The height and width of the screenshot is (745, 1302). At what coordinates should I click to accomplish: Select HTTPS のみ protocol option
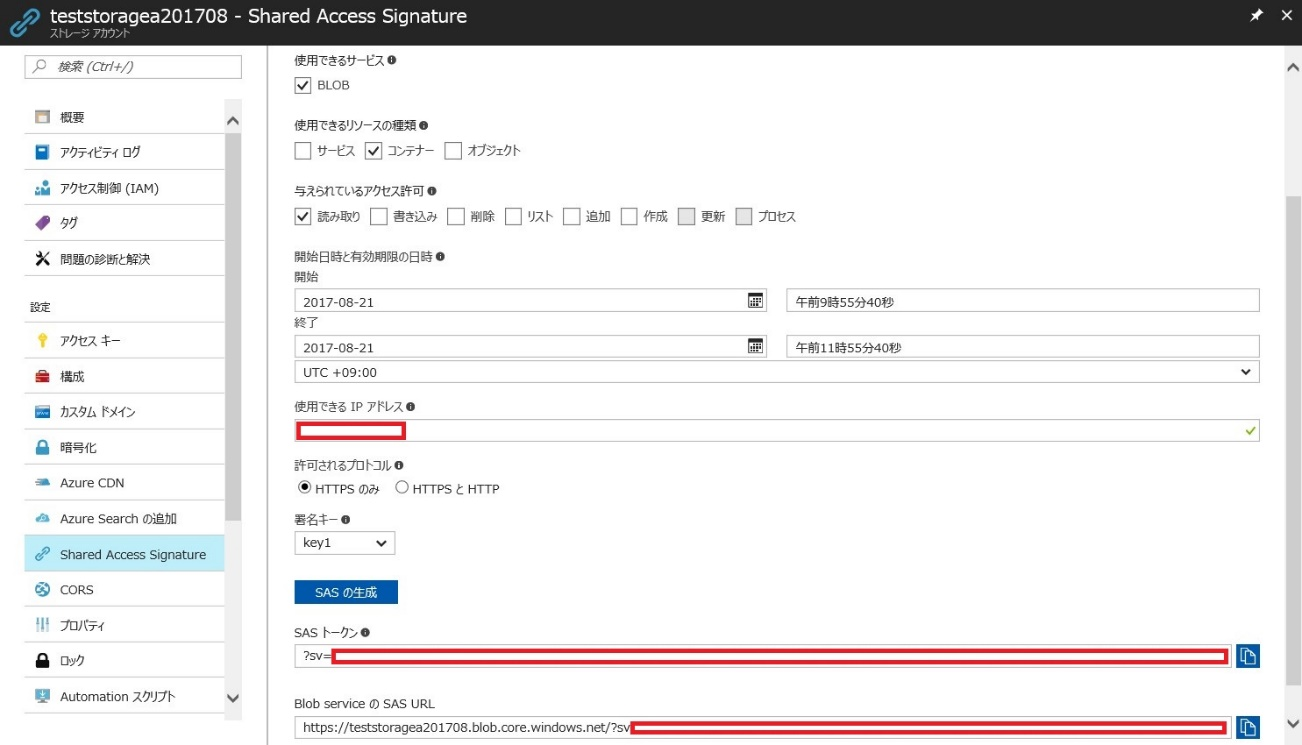(x=305, y=488)
